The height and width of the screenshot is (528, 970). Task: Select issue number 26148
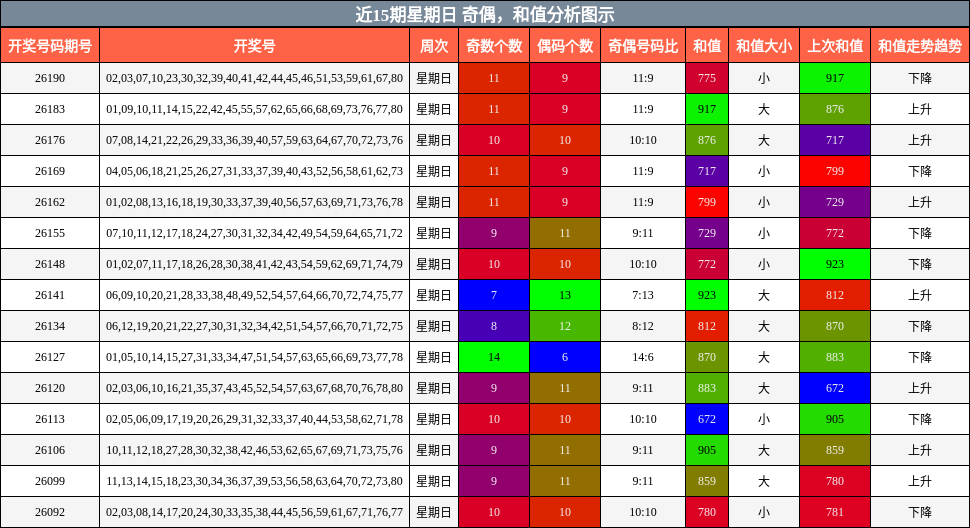[x=50, y=264]
